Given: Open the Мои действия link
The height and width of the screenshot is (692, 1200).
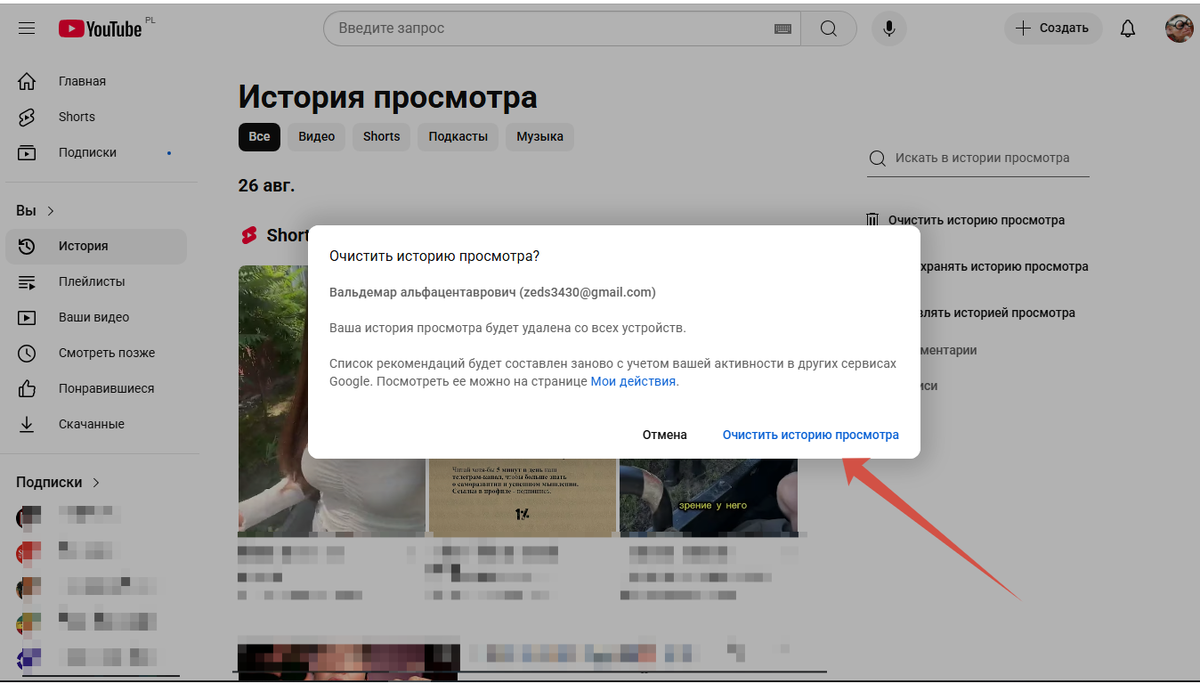Looking at the screenshot, I should pos(634,382).
